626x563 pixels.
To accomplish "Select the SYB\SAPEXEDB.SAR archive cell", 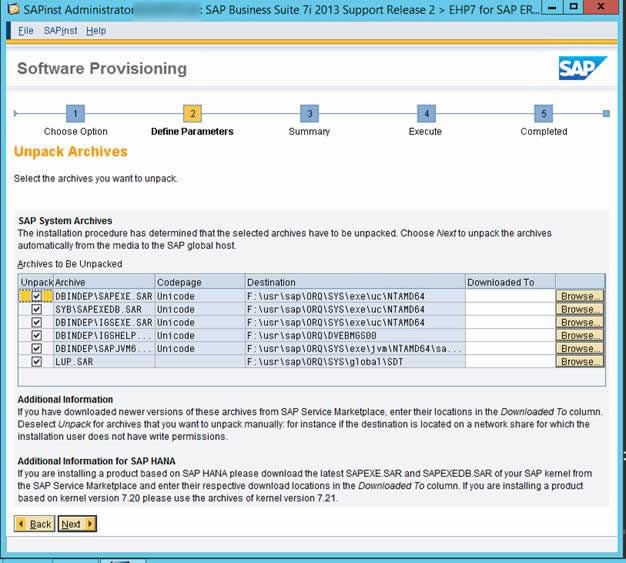I will tap(104, 309).
